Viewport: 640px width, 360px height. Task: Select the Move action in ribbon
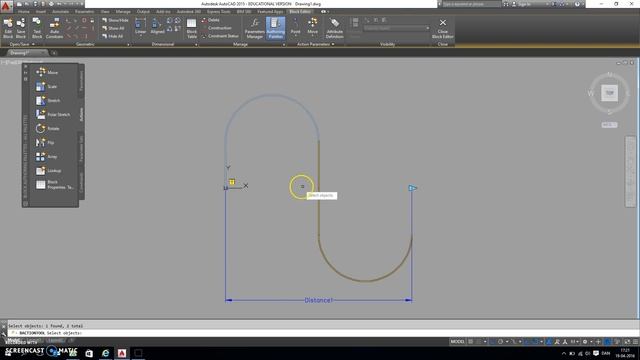pyautogui.click(x=313, y=27)
